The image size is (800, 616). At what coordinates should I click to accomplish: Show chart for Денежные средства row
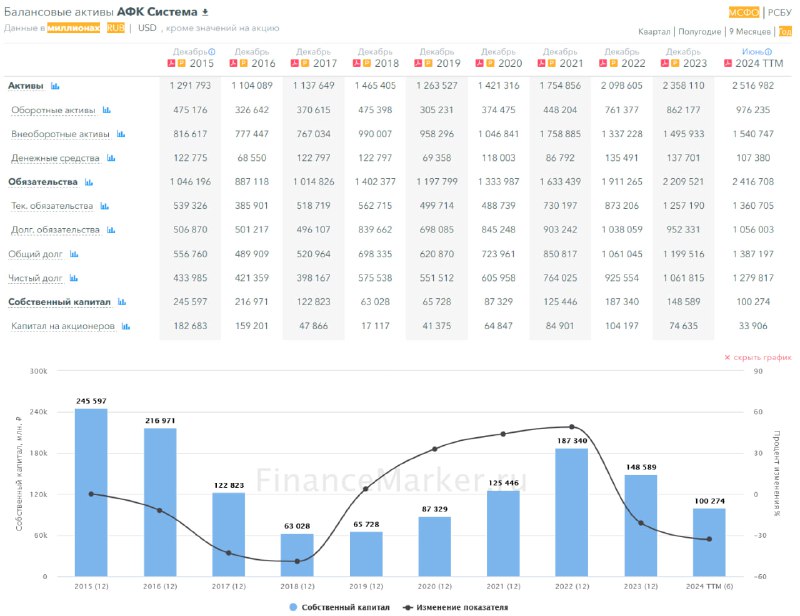pyautogui.click(x=111, y=158)
